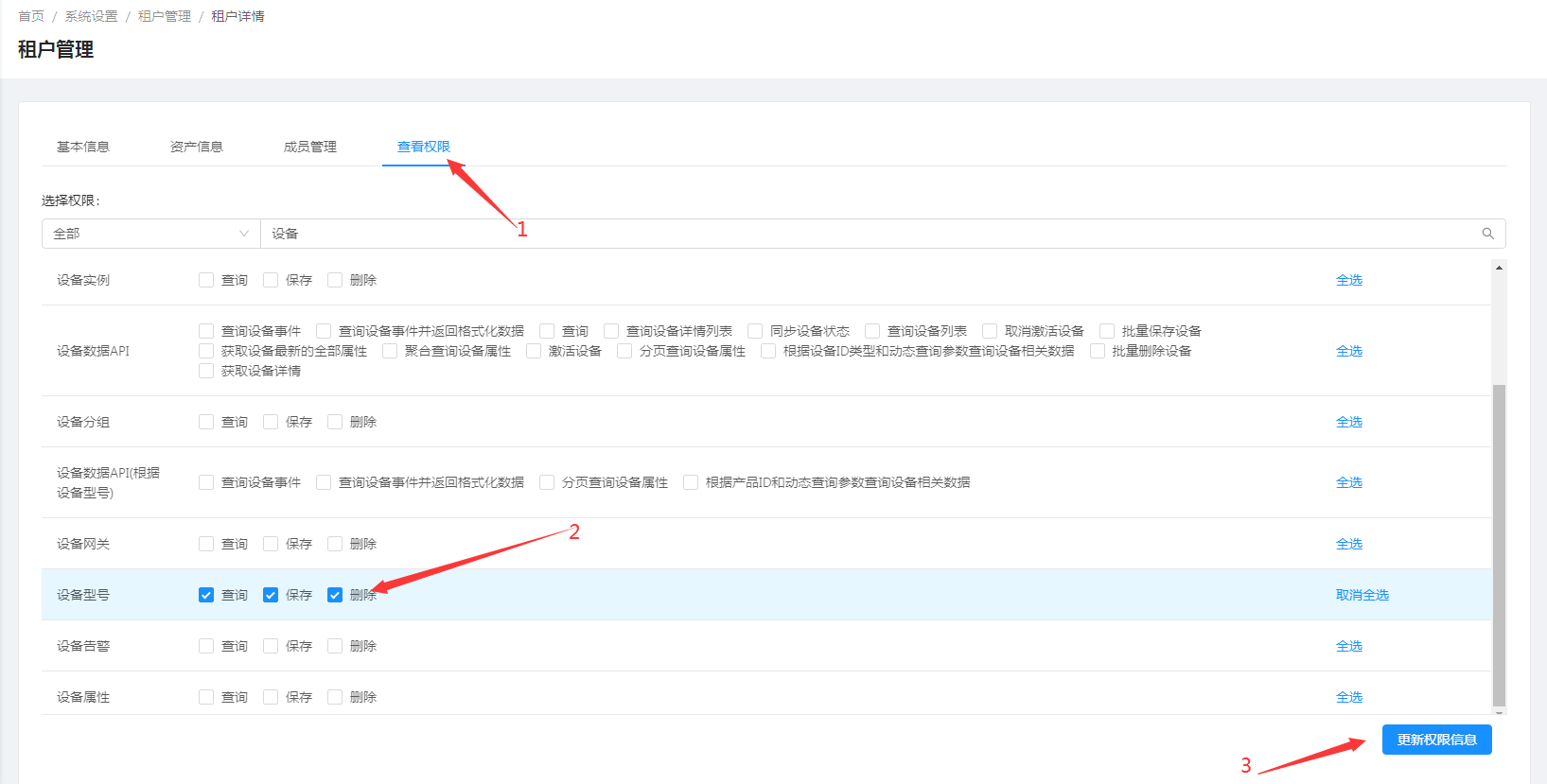Go to the 资产信息 tab
Screen dimensions: 1547x784
197,147
